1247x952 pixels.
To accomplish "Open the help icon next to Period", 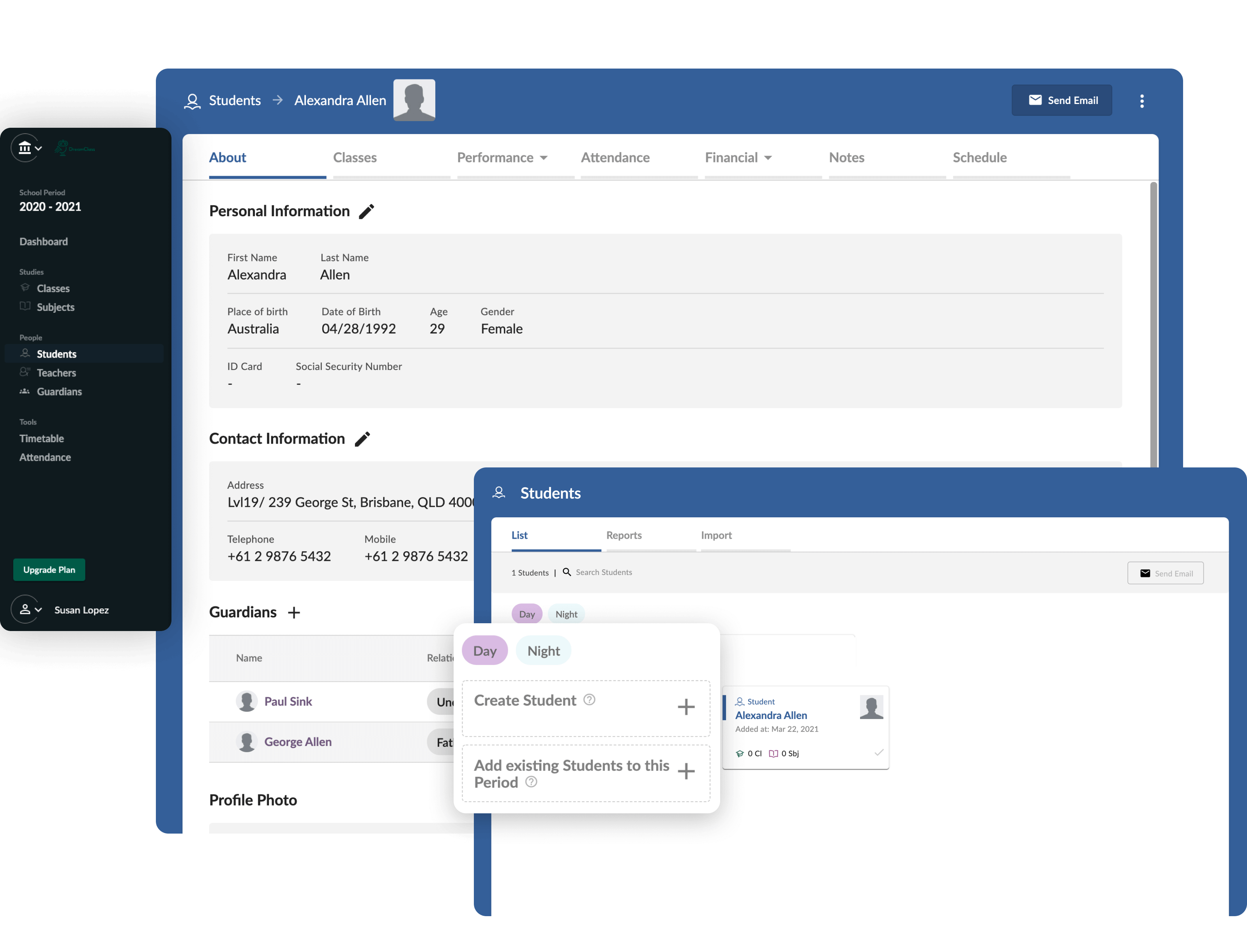I will (x=531, y=782).
